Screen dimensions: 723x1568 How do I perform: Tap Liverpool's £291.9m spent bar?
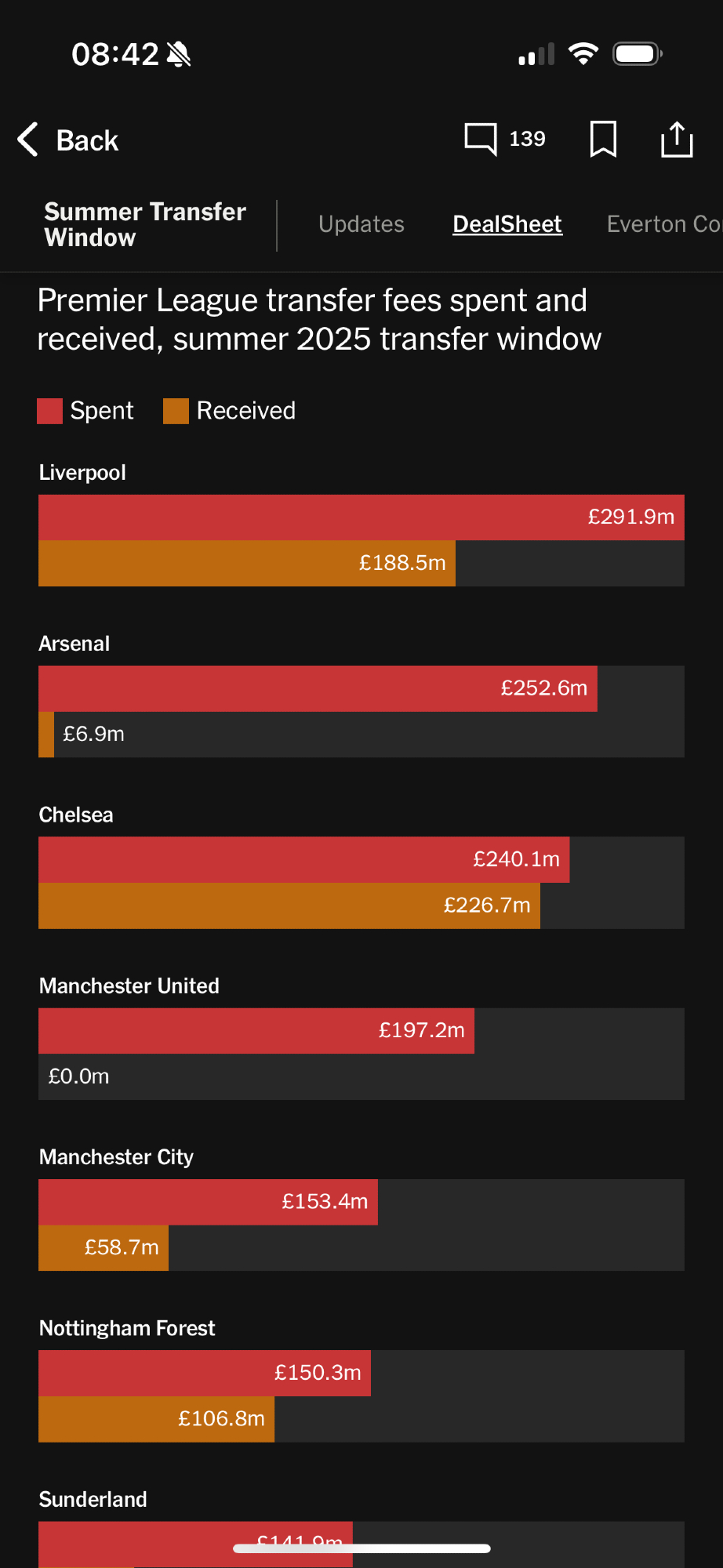pos(361,517)
